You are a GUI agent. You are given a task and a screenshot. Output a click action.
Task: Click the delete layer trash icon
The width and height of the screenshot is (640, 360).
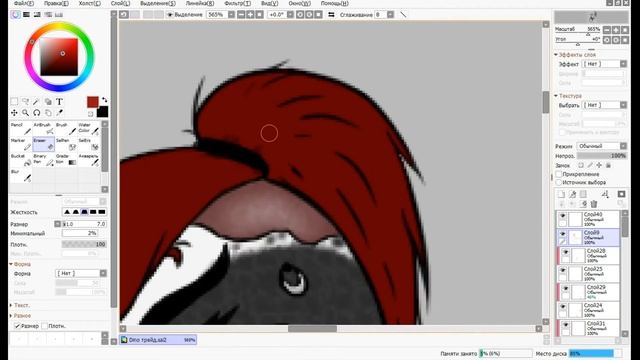point(594,204)
